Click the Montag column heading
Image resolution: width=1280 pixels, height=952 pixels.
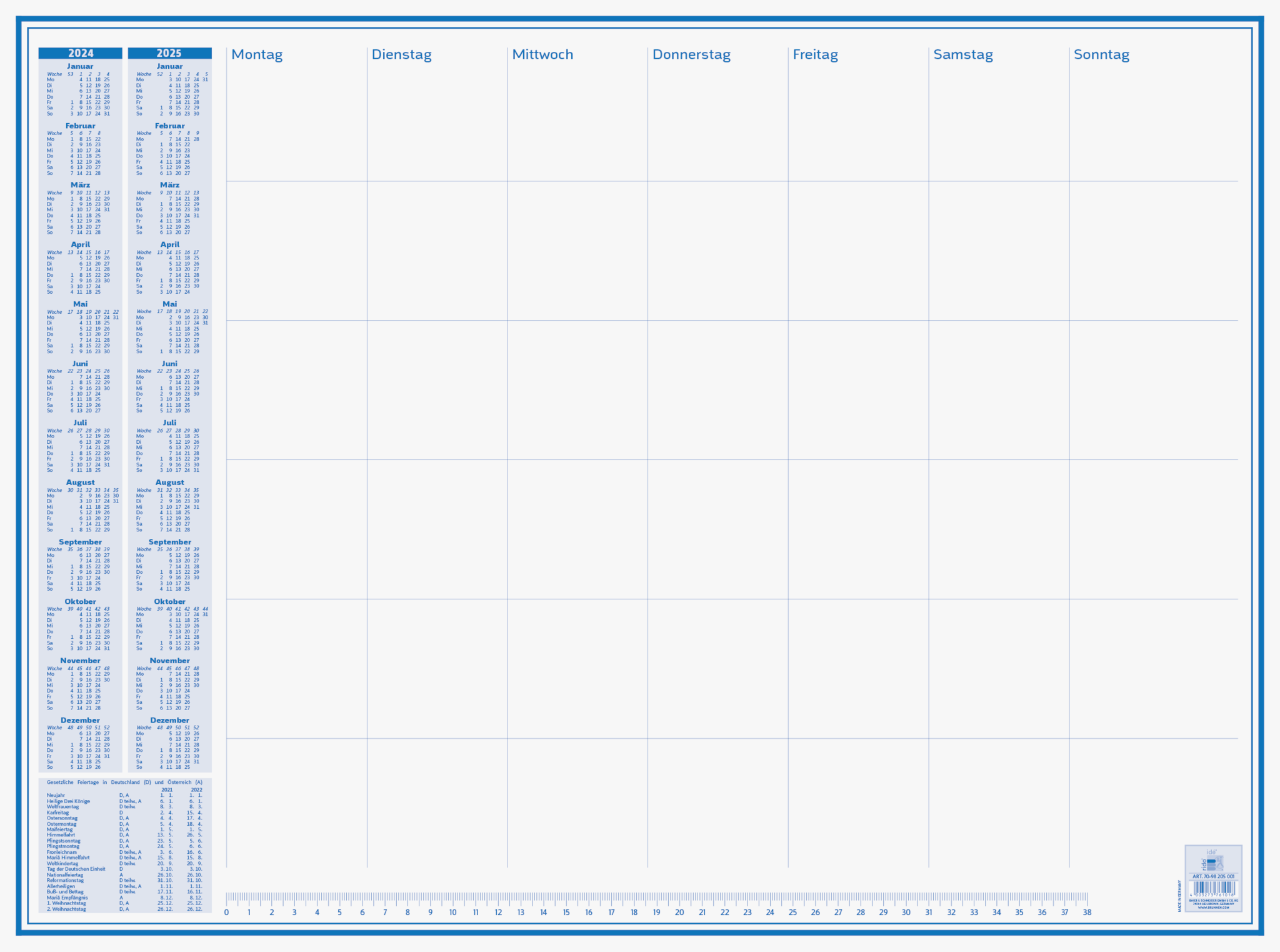coord(257,54)
